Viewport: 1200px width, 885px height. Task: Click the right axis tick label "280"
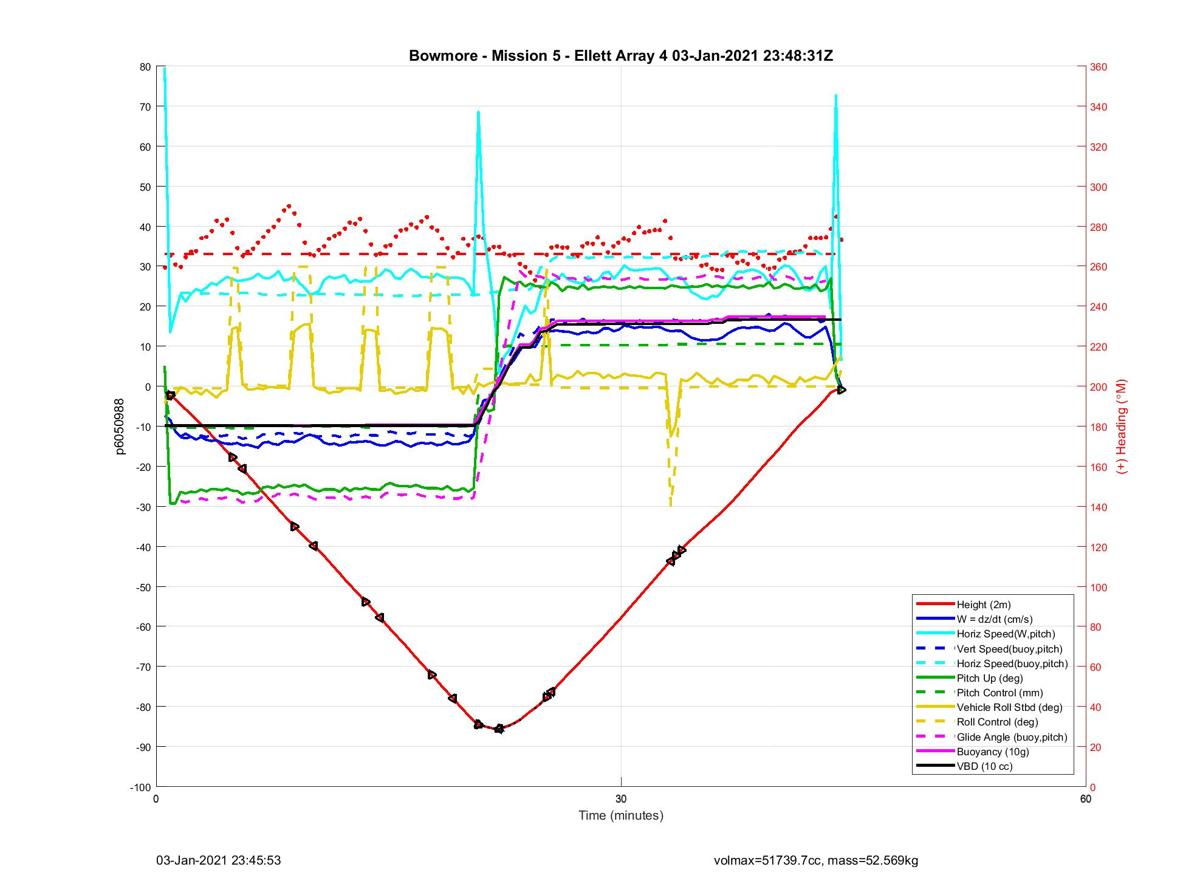point(1099,227)
